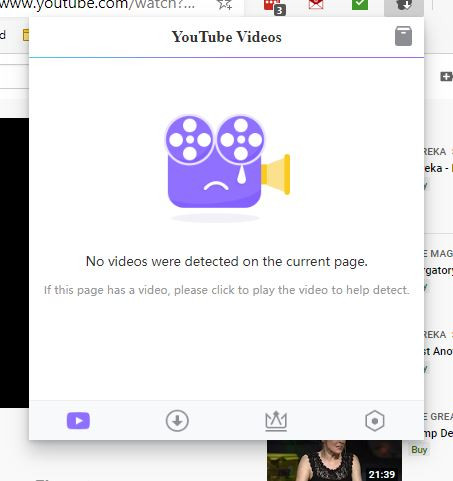
Task: Click the 'No videos were detected' message
Action: coord(227,262)
